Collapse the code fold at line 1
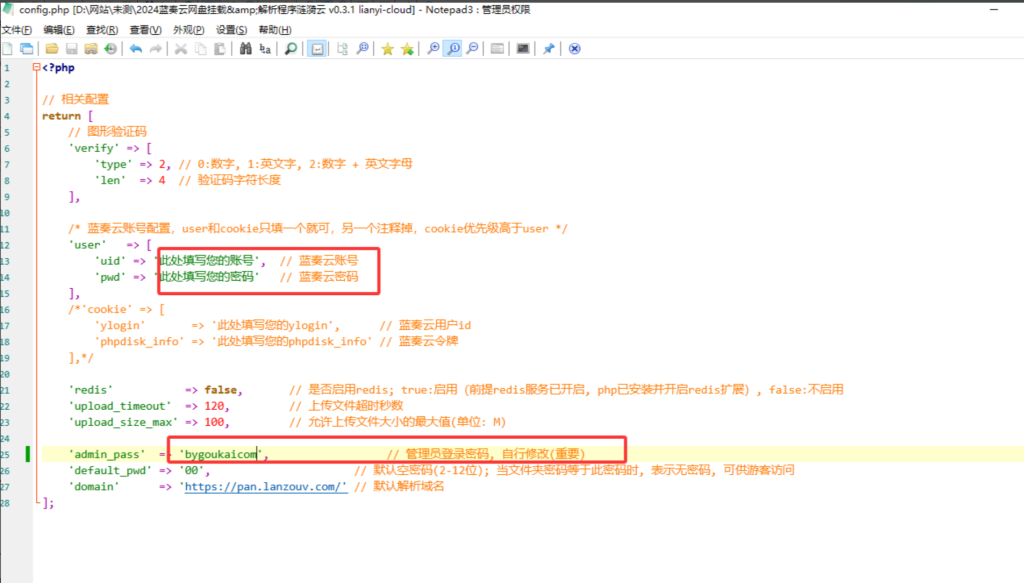The height and width of the screenshot is (583, 1024). click(x=36, y=68)
